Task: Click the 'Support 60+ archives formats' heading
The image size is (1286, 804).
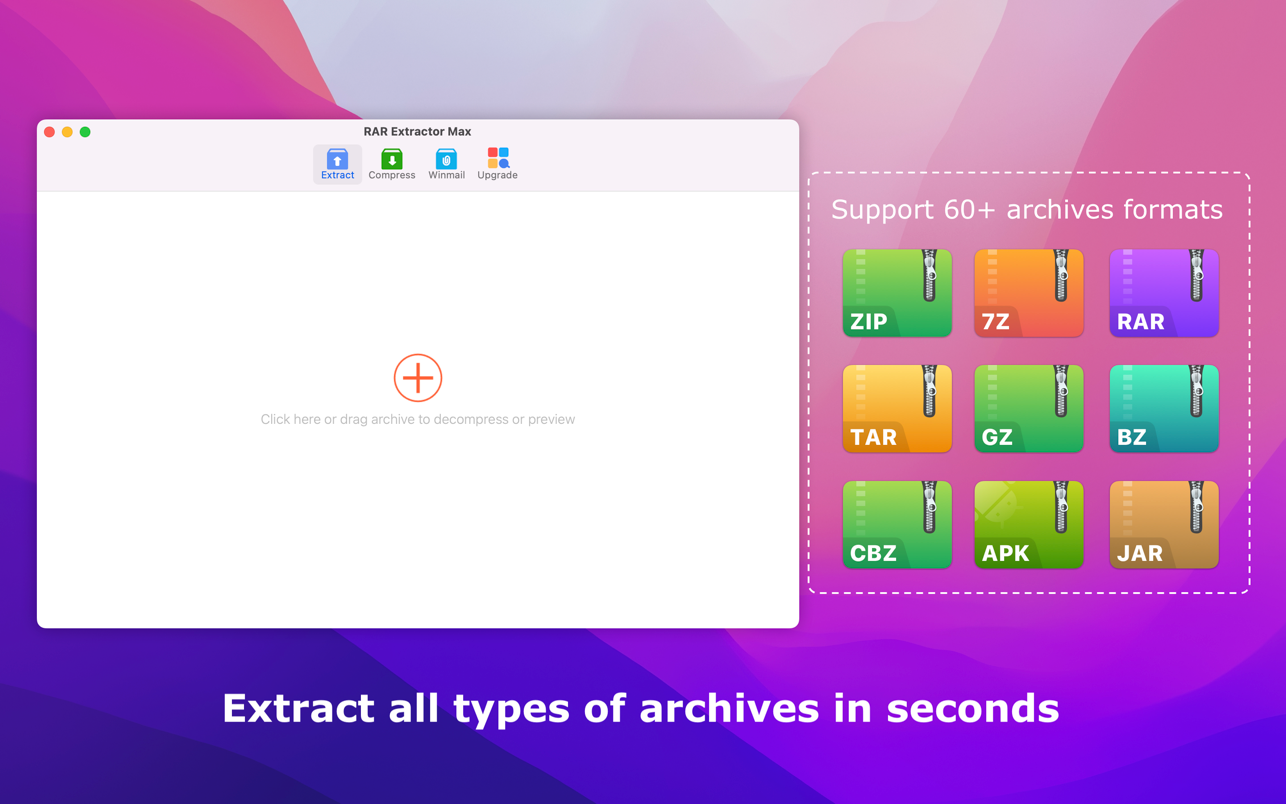Action: (x=1027, y=209)
